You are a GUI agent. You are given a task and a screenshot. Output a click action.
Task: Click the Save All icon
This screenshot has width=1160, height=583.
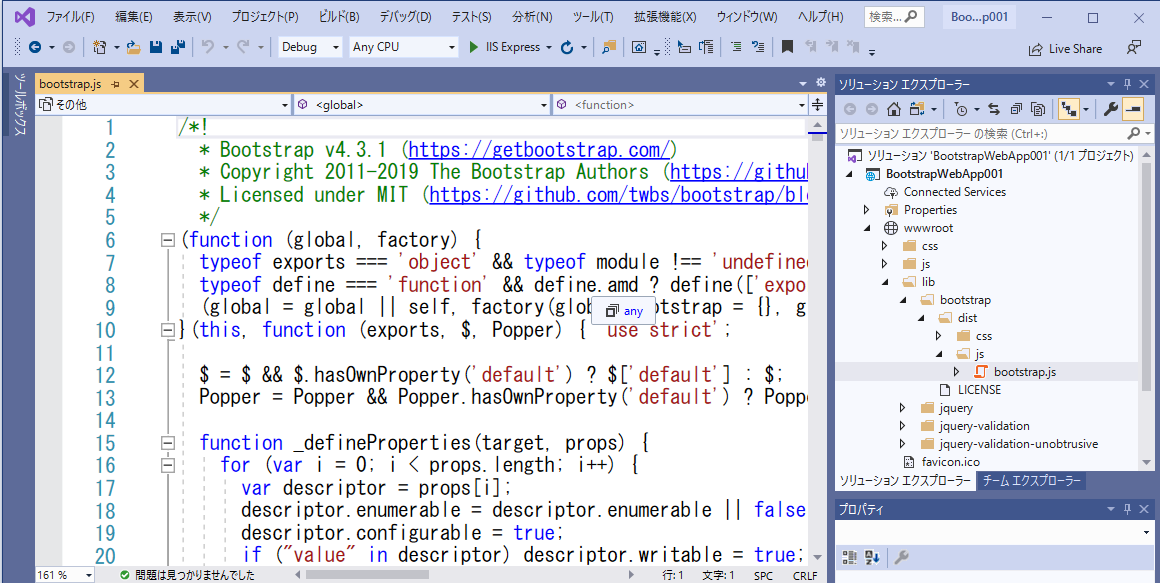coord(178,47)
